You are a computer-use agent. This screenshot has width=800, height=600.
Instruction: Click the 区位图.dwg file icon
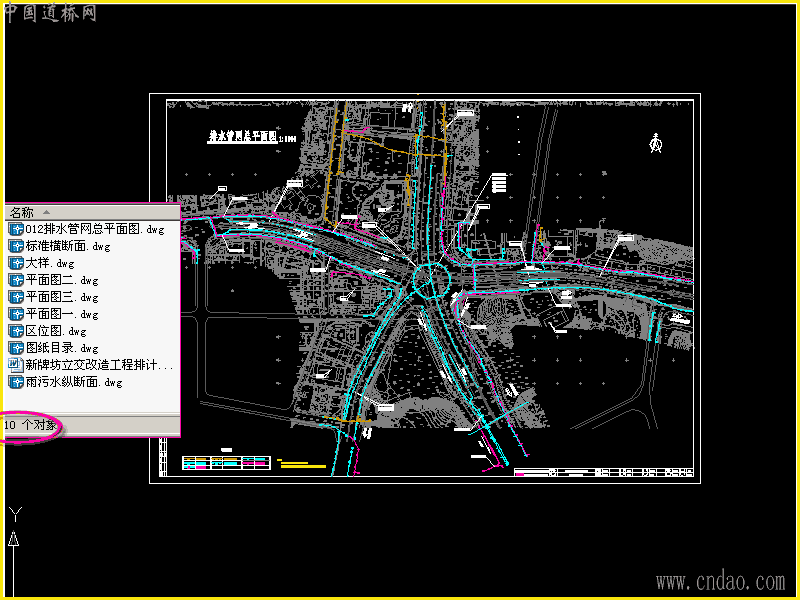click(16, 331)
